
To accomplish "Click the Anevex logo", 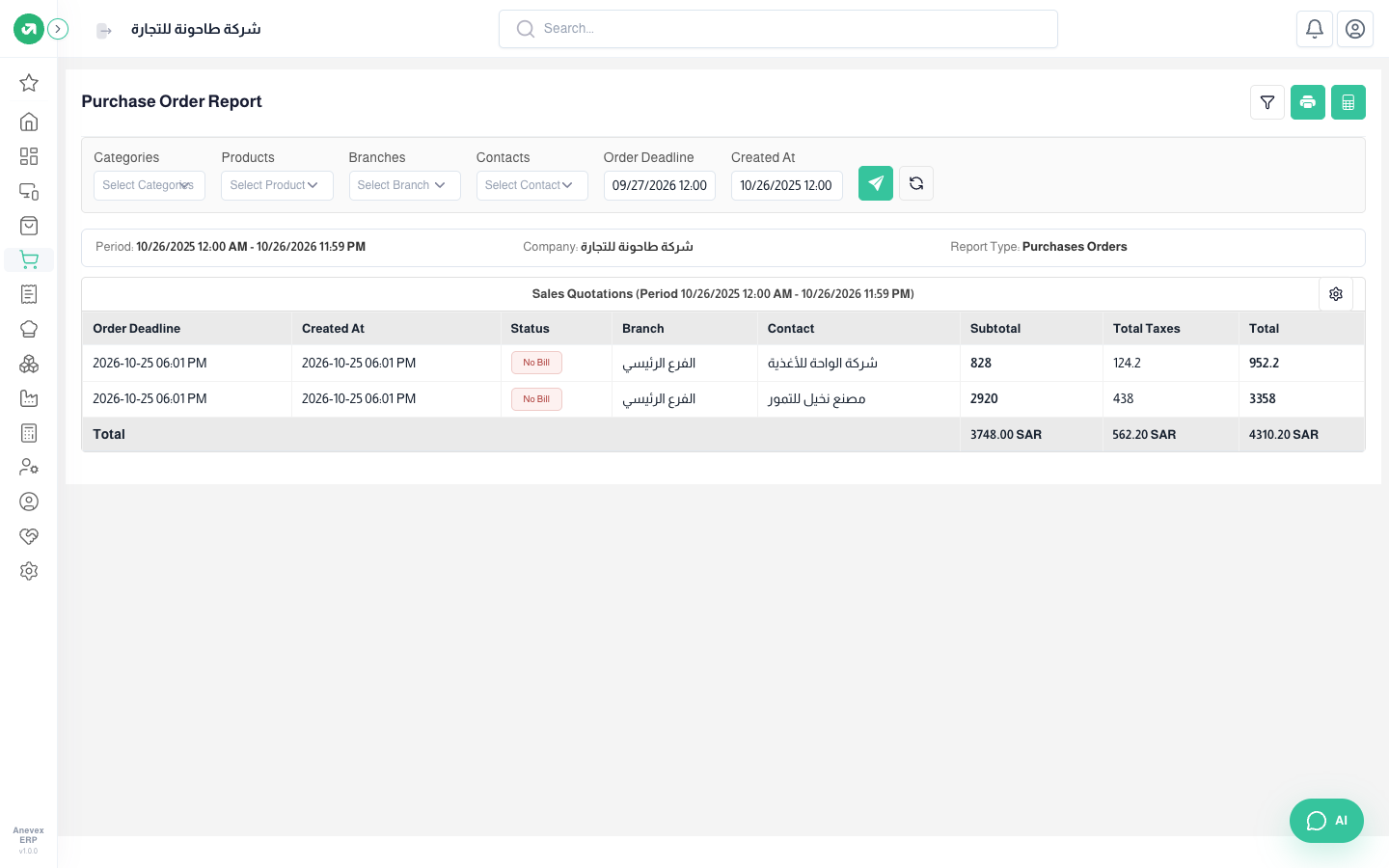I will [29, 29].
